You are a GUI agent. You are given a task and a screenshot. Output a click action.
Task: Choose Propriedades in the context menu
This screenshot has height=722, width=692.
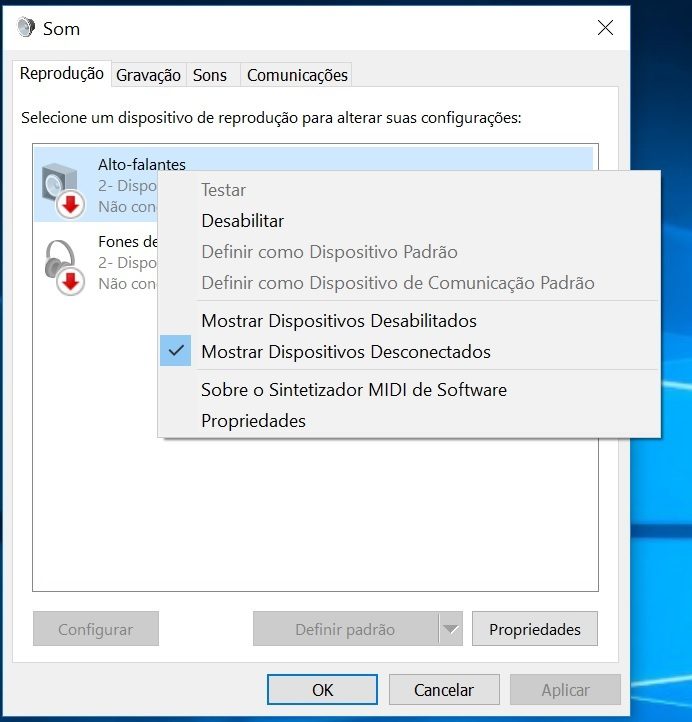[x=409, y=420]
